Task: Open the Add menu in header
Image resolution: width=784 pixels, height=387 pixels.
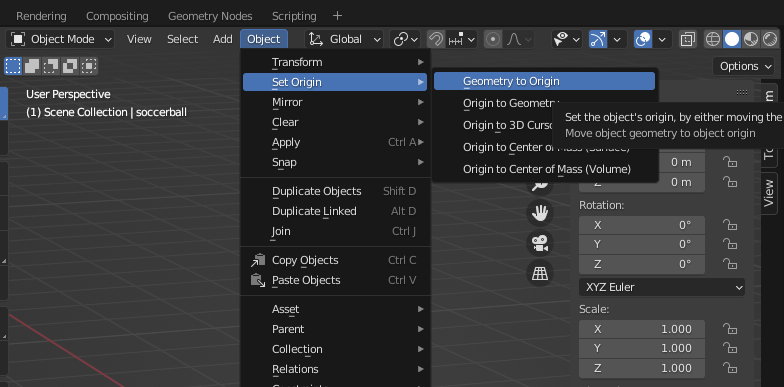Action: click(x=222, y=39)
